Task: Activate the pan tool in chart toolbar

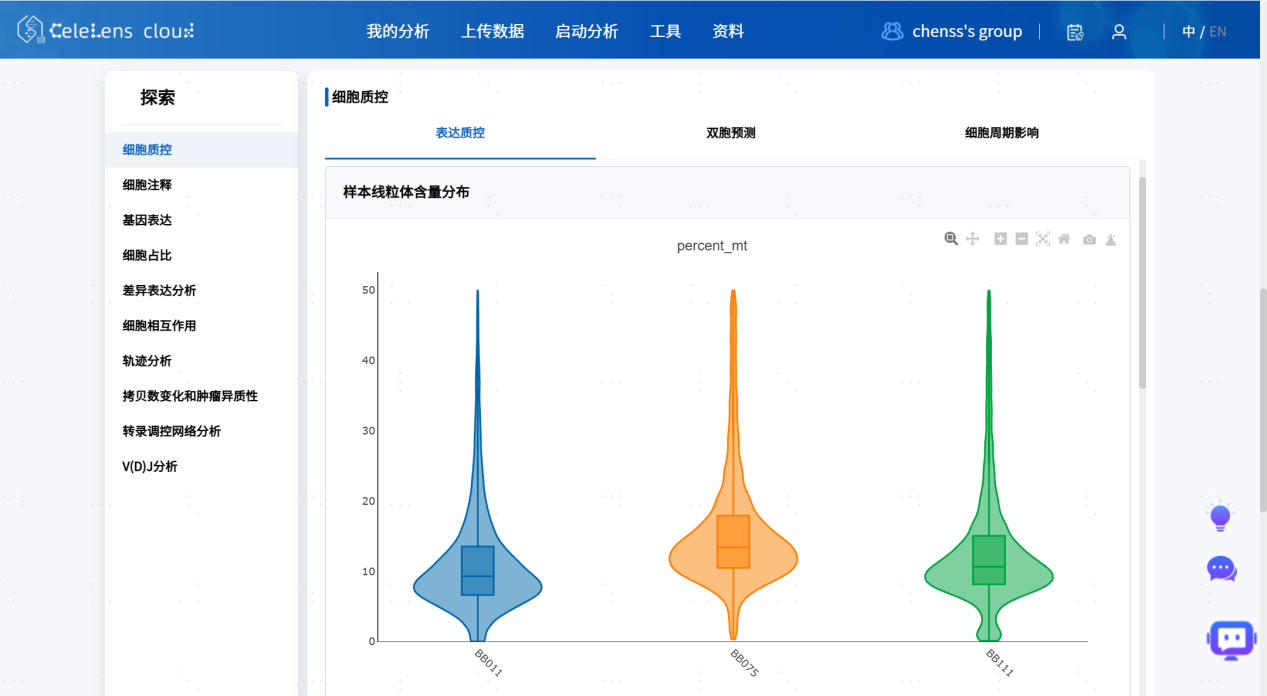Action: tap(972, 239)
